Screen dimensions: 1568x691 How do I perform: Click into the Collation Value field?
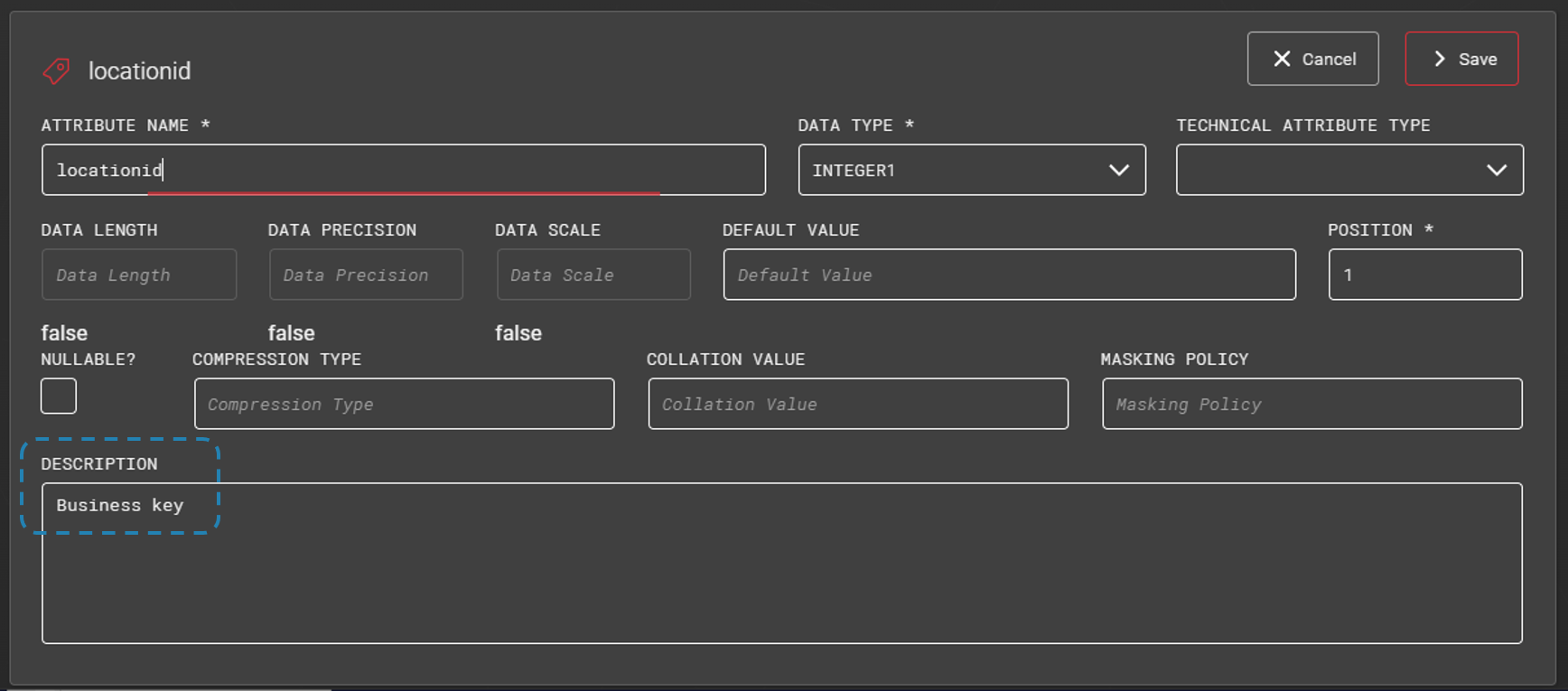(x=858, y=404)
